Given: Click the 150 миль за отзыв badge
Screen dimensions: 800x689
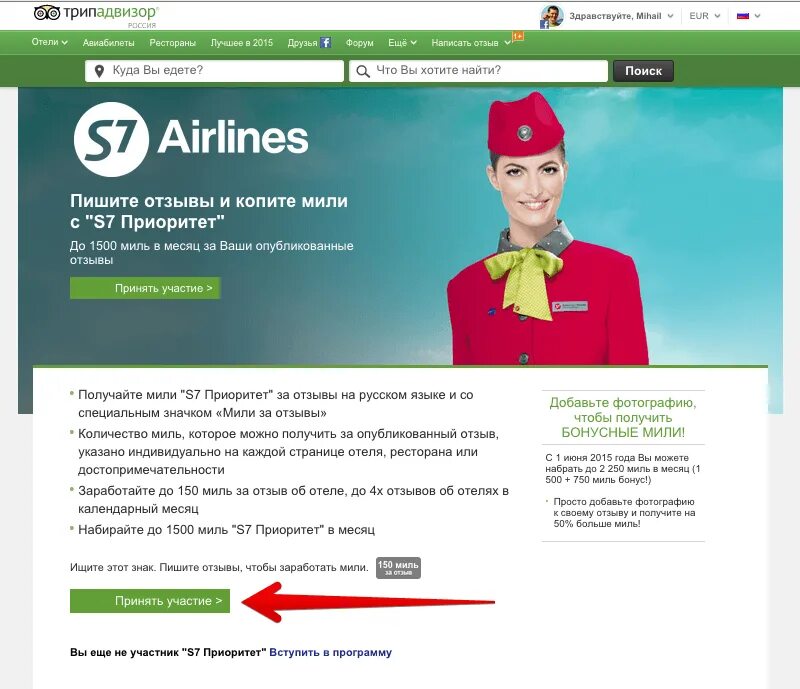Looking at the screenshot, I should [398, 568].
